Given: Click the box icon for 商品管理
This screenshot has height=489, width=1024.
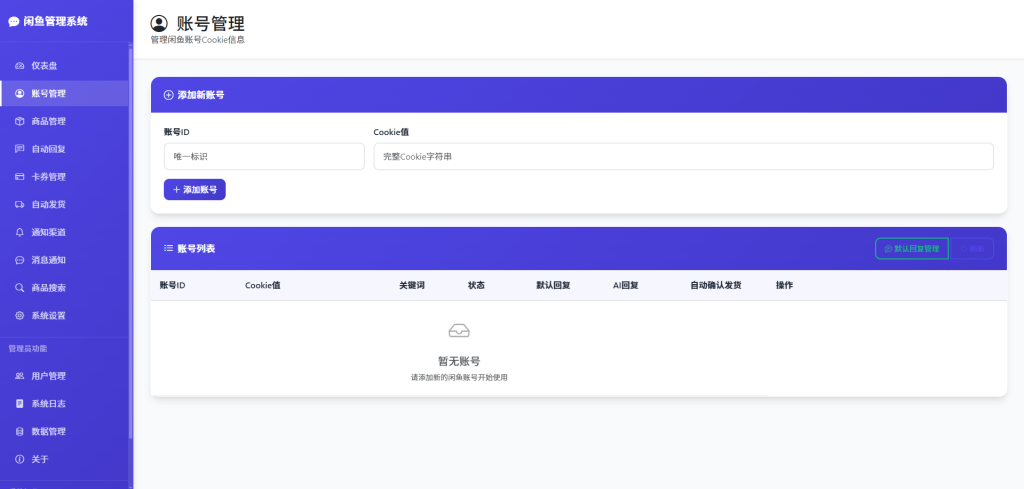Looking at the screenshot, I should (x=20, y=121).
